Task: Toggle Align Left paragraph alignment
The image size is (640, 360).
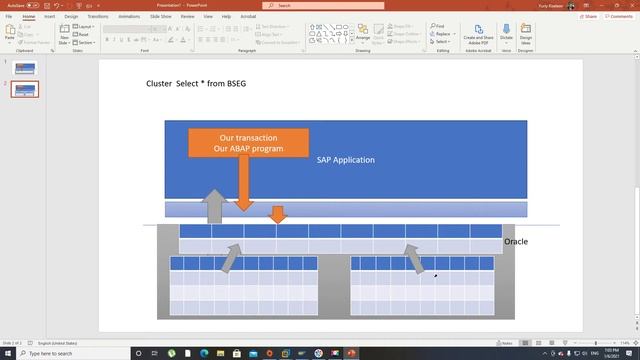Action: coord(200,40)
